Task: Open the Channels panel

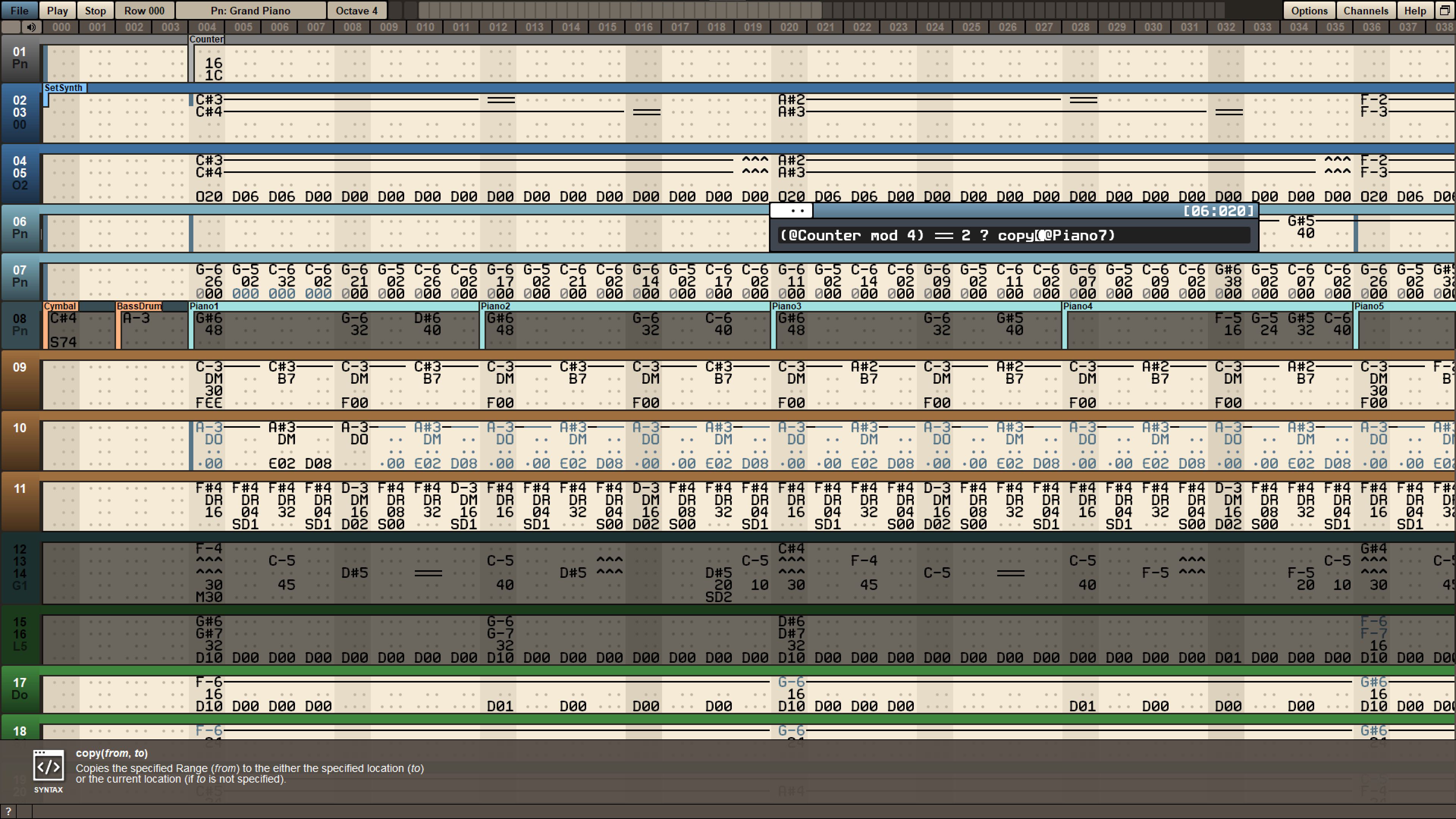Action: (x=1365, y=10)
